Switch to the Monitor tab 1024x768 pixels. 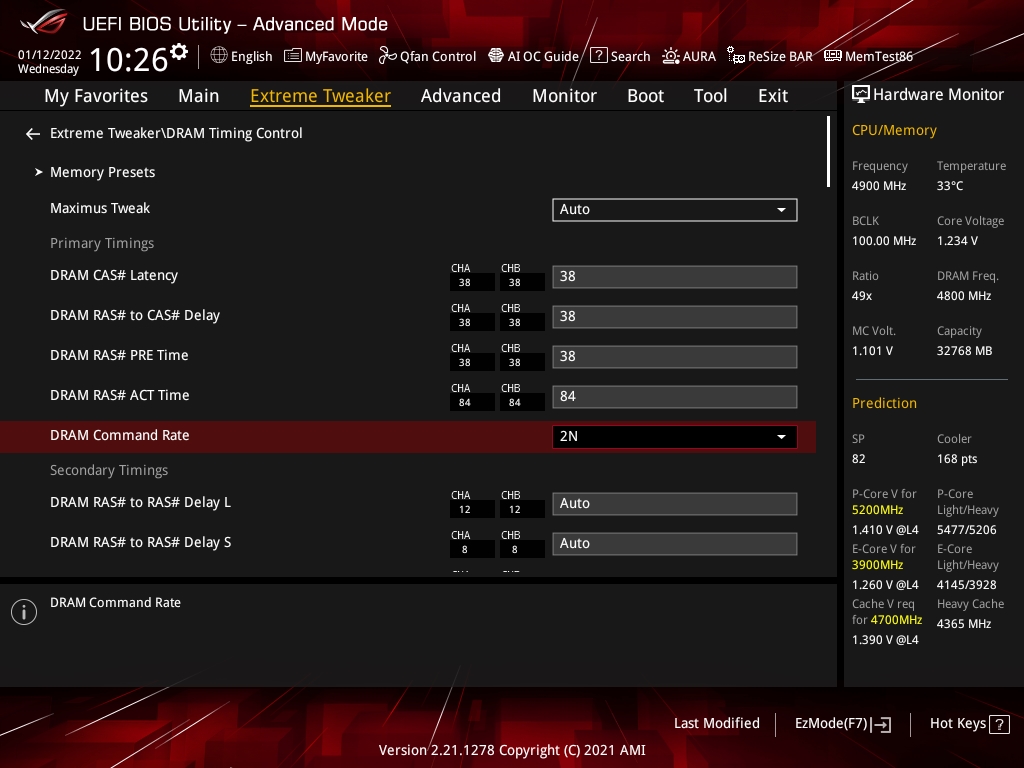(564, 96)
